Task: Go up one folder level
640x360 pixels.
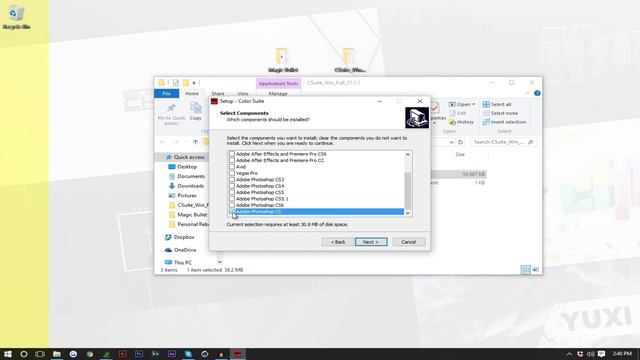Action: pyautogui.click(x=195, y=142)
